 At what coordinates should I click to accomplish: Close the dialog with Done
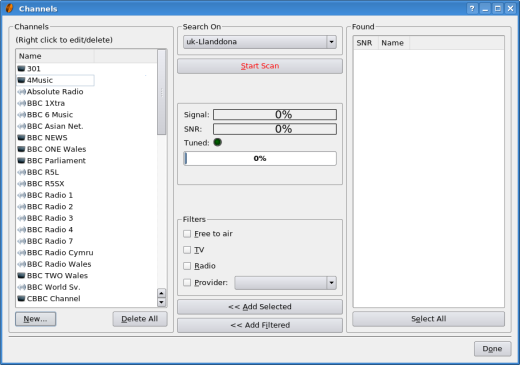(x=492, y=349)
